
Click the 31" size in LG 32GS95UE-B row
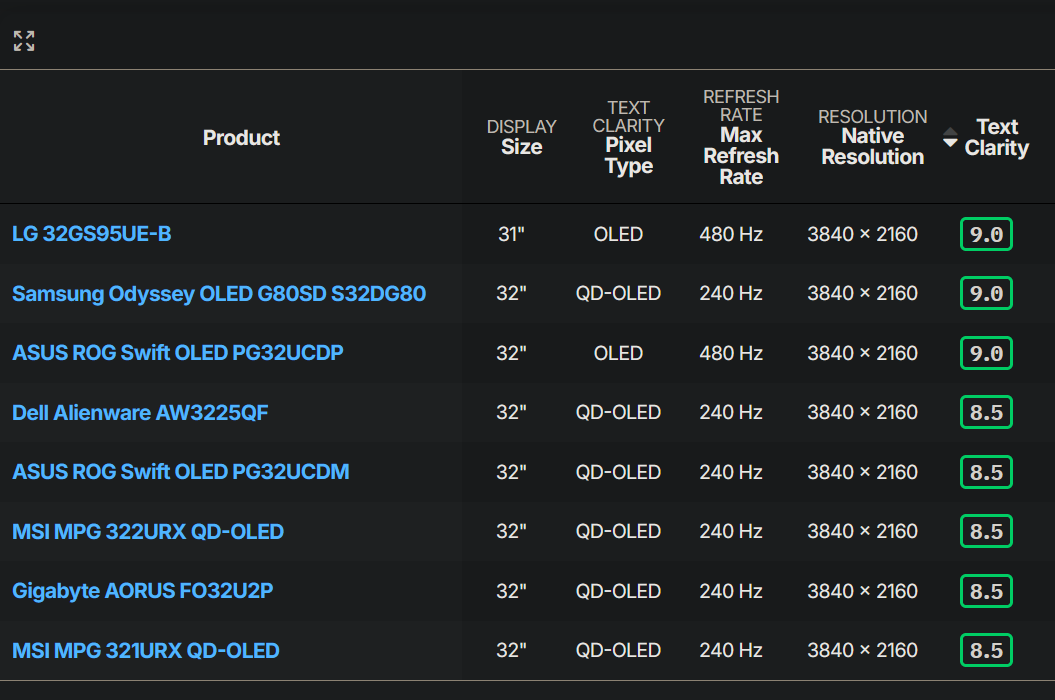pos(511,234)
